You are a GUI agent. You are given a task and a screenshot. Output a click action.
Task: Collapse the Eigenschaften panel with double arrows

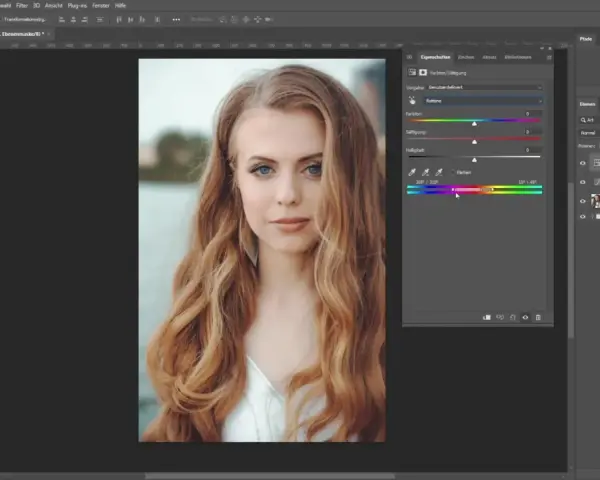coord(542,49)
